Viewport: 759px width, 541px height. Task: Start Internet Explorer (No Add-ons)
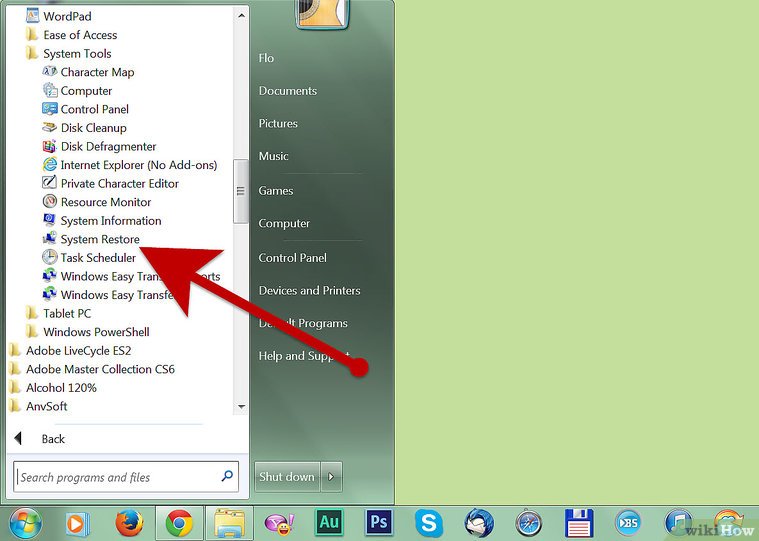click(130, 165)
